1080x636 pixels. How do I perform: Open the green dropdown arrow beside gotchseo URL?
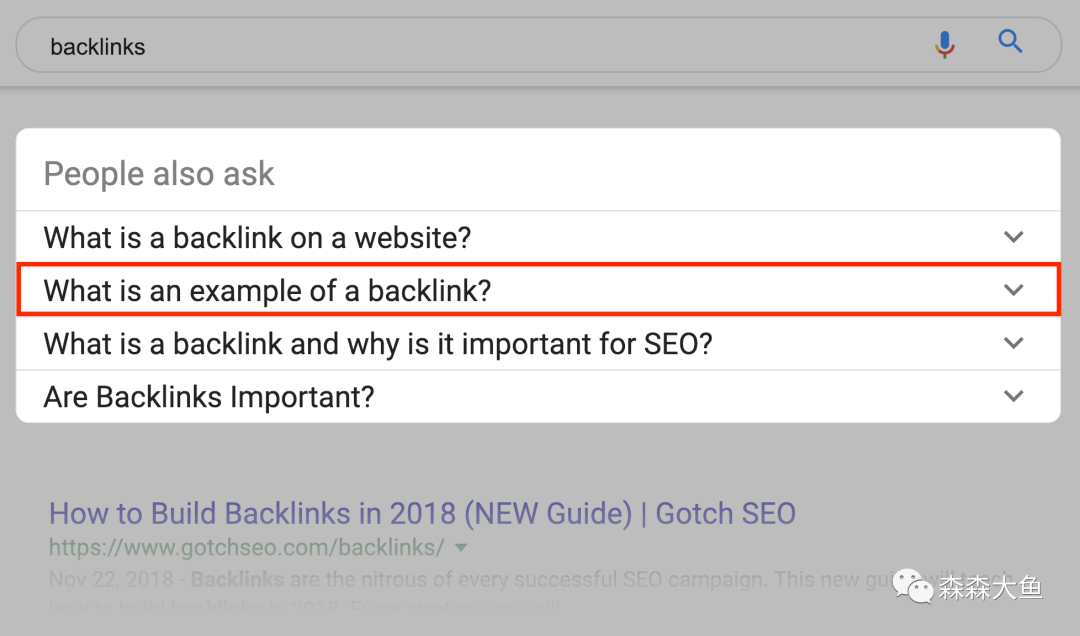461,548
